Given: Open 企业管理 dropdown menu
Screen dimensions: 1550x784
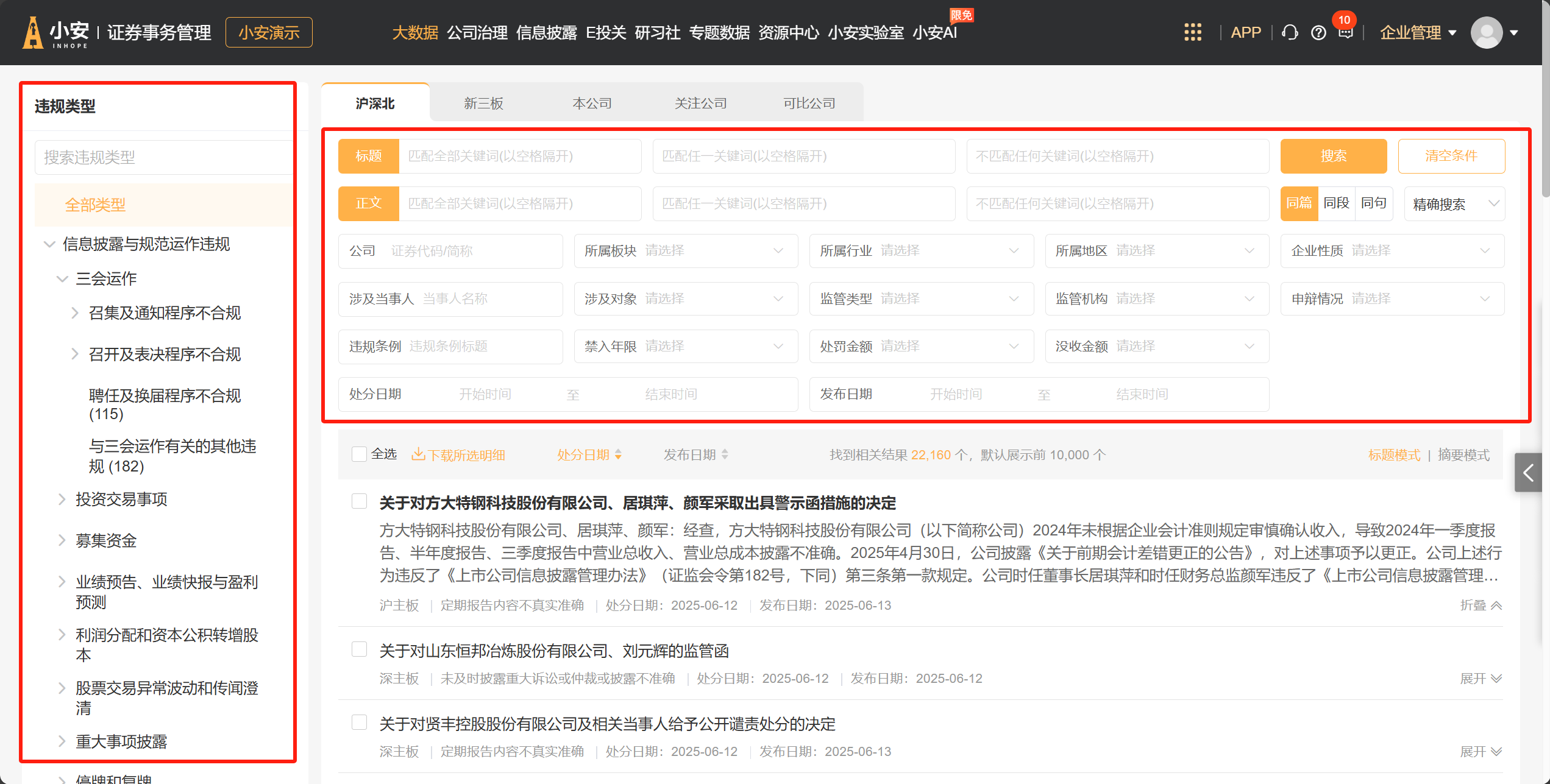Looking at the screenshot, I should click(1418, 33).
